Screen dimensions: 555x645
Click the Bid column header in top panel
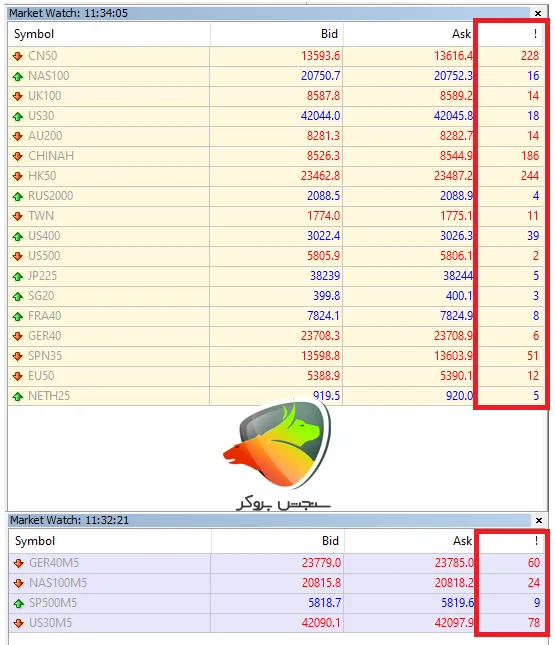pos(276,34)
